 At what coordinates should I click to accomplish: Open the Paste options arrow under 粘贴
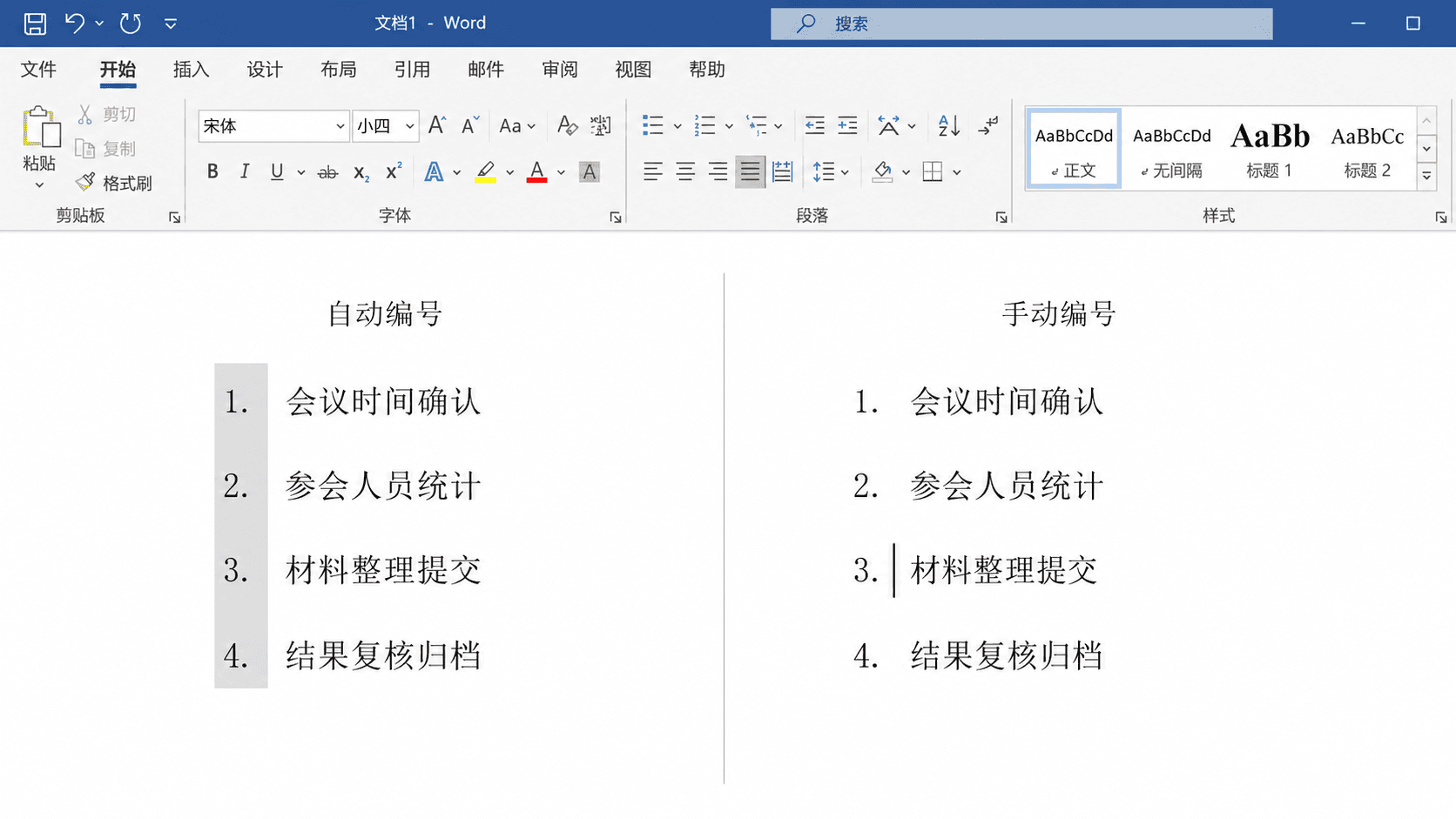[x=39, y=185]
